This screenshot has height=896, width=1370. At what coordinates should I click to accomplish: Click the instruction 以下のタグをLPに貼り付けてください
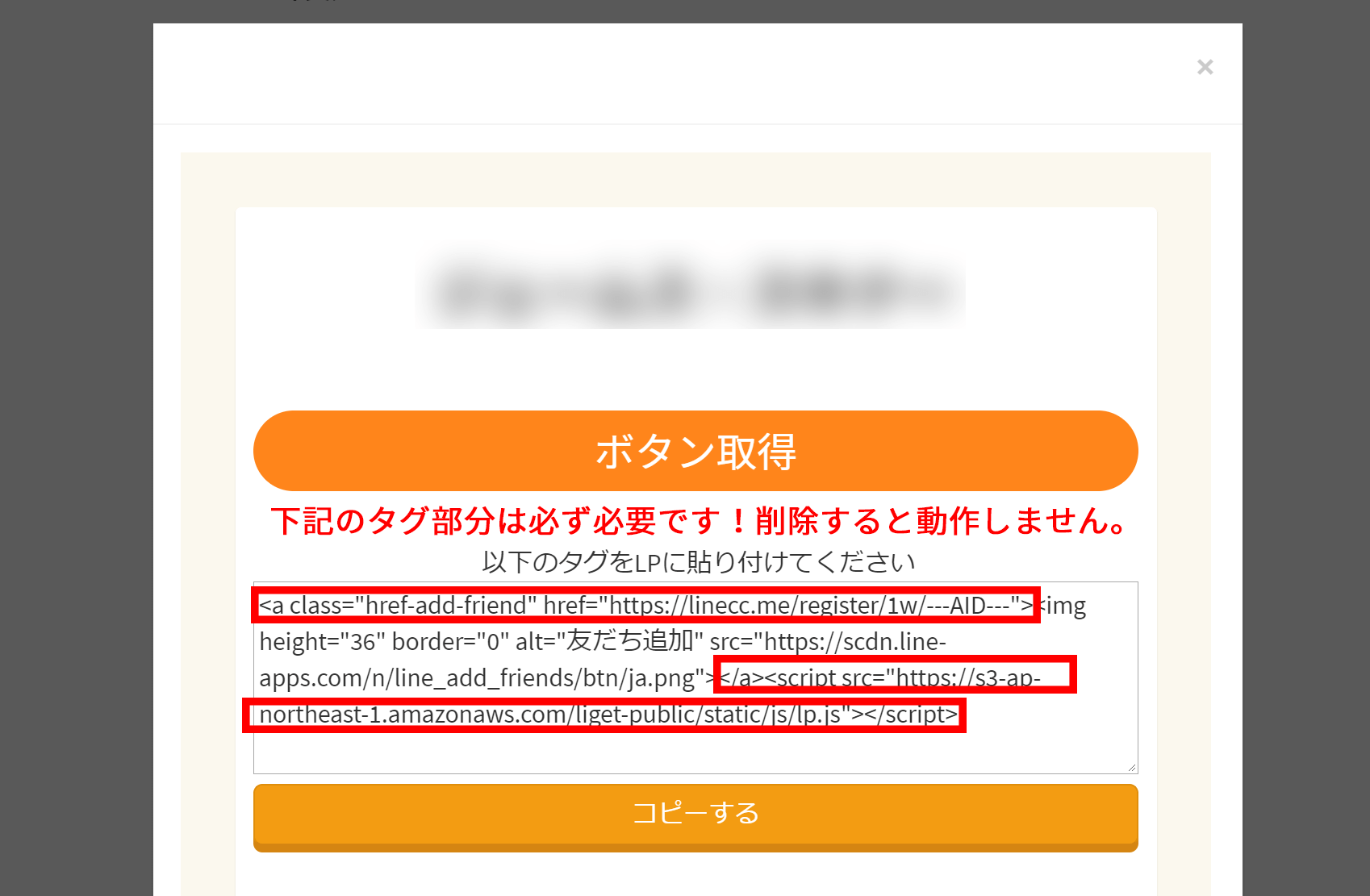coord(699,562)
